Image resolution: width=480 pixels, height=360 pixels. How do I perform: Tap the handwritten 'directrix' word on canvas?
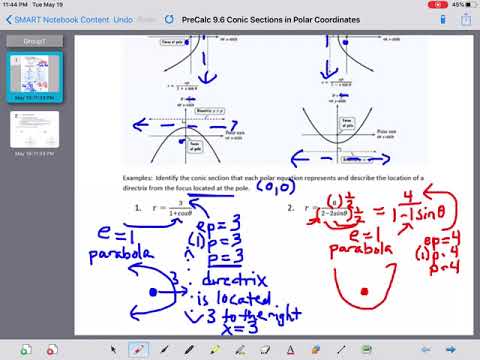(x=234, y=279)
